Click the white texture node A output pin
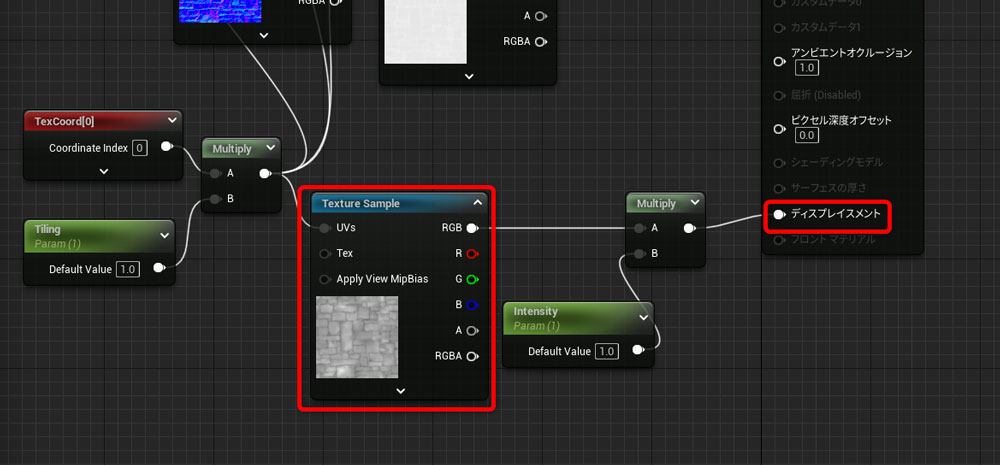 [x=541, y=16]
